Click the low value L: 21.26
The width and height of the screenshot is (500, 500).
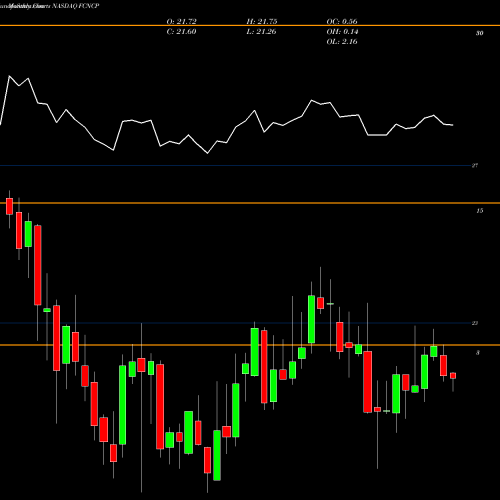261,32
